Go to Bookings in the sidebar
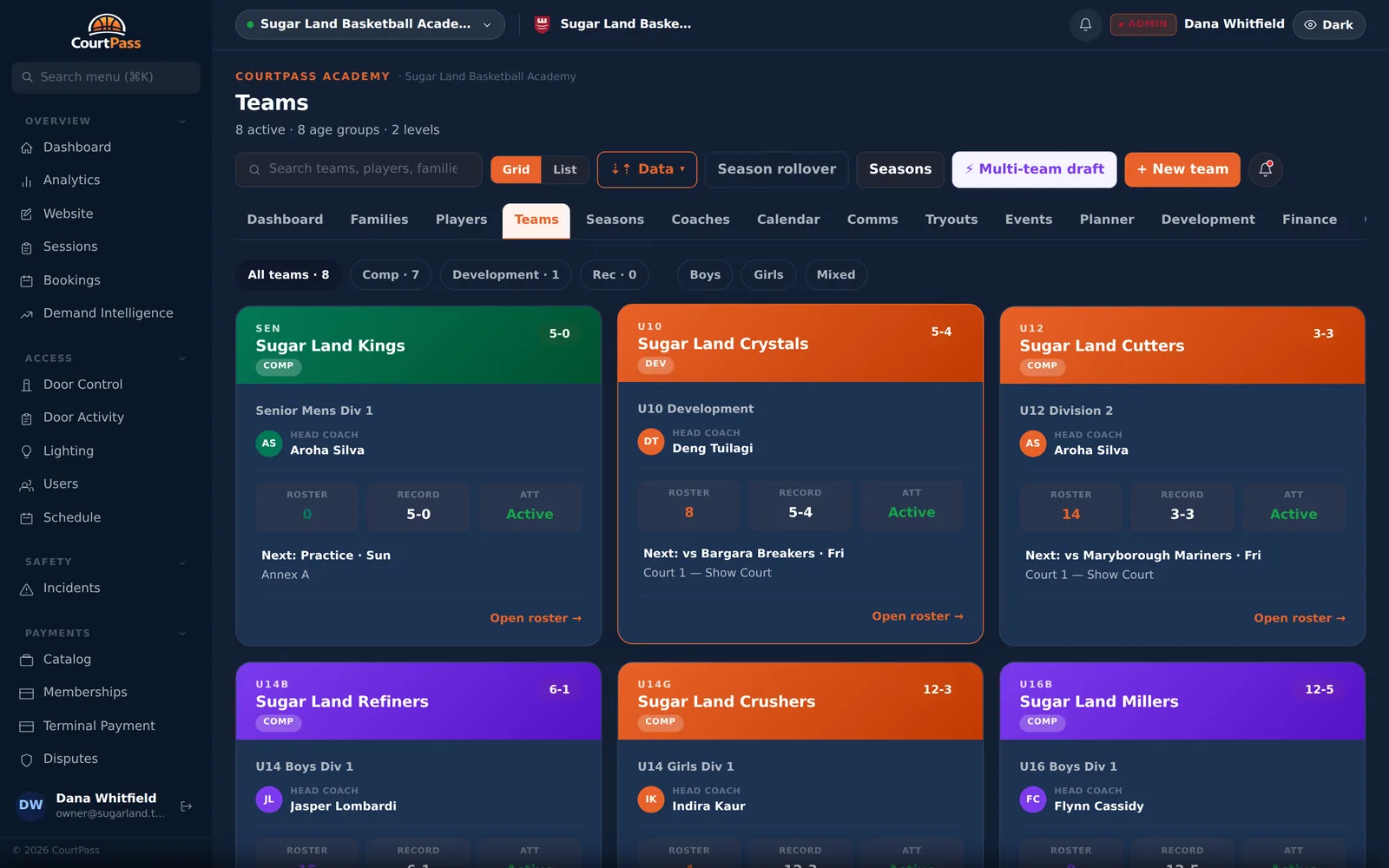Screen dimensions: 1389x868 (71, 280)
